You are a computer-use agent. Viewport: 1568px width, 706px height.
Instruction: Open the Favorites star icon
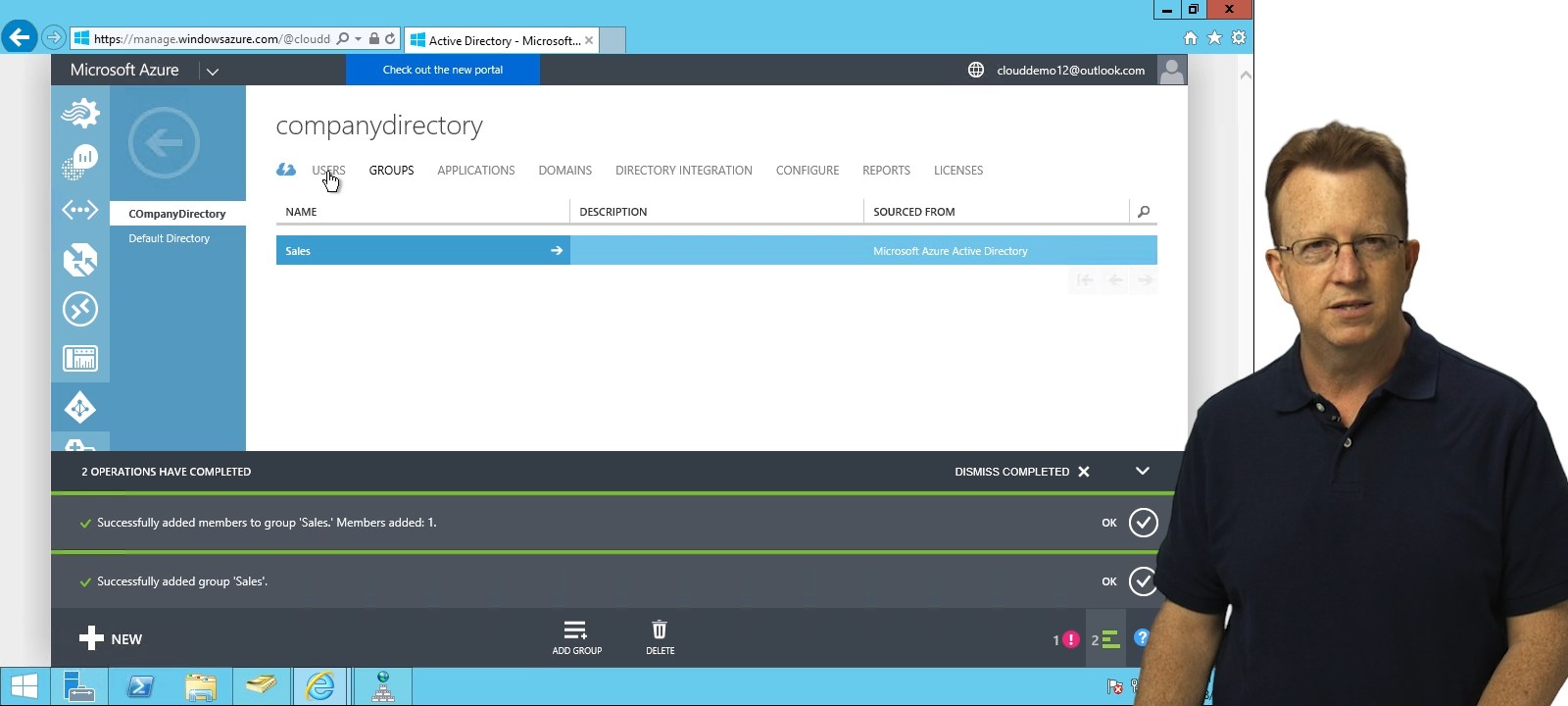[1215, 38]
